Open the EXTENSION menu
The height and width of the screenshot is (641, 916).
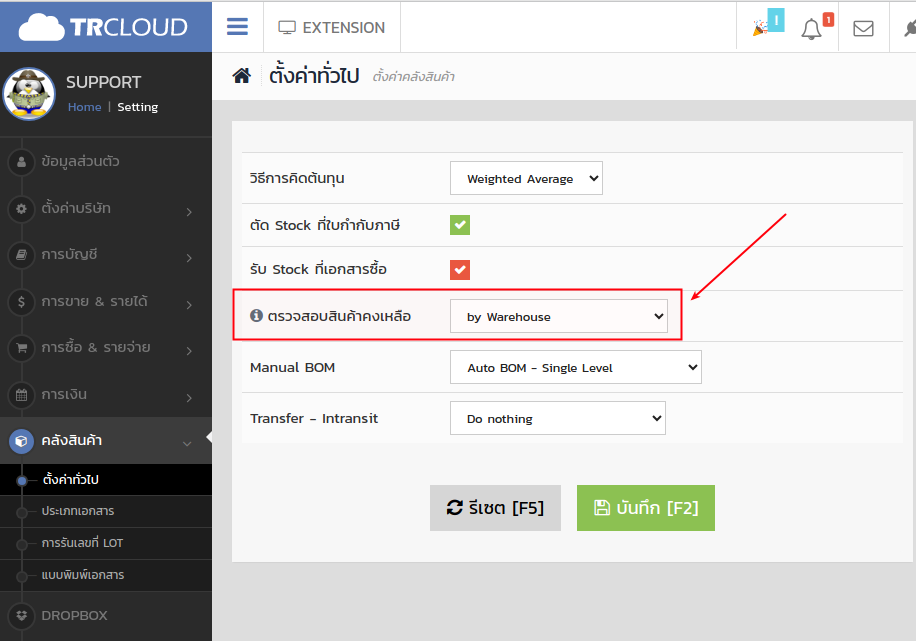332,27
